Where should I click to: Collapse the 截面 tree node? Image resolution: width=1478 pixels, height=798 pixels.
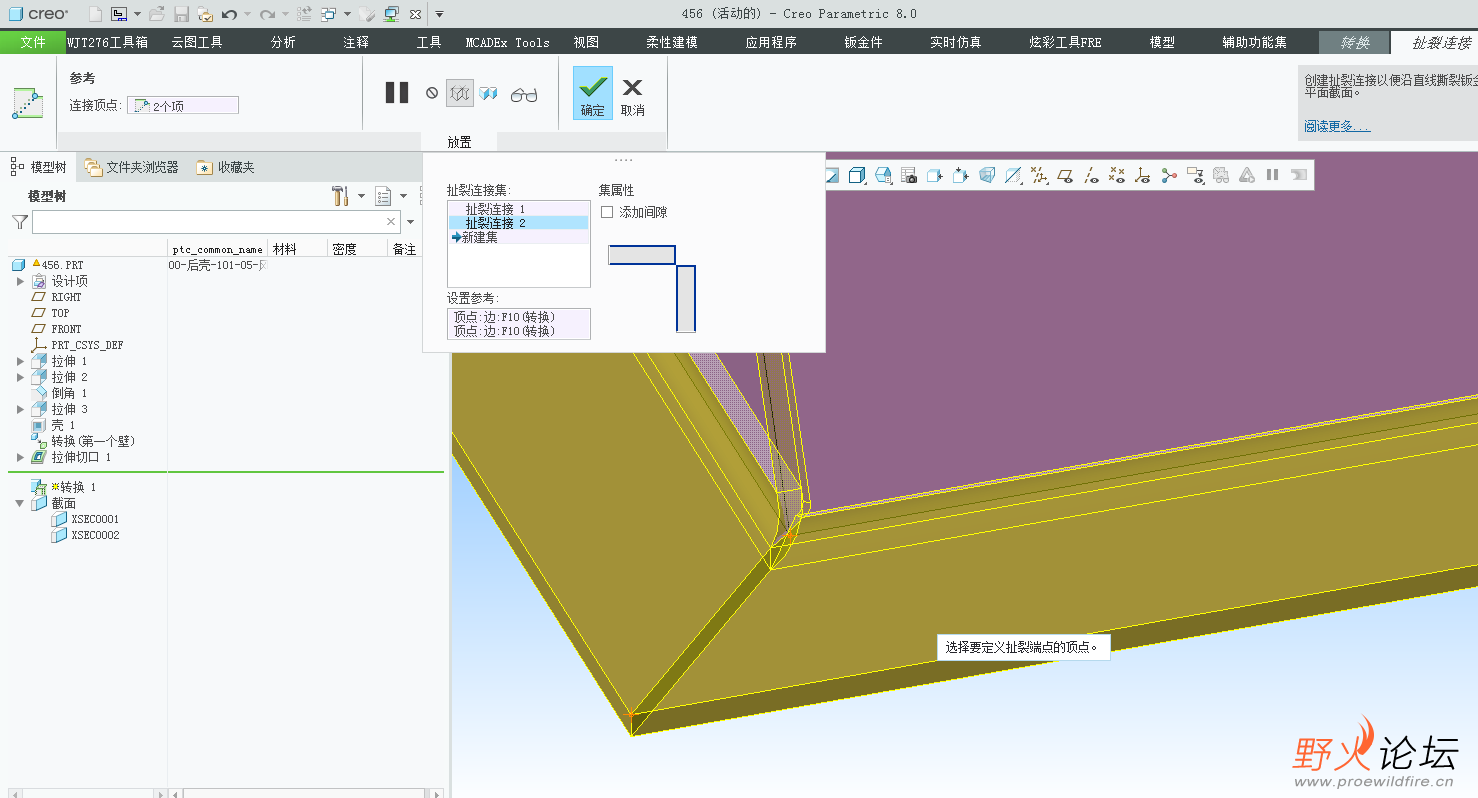[20, 503]
